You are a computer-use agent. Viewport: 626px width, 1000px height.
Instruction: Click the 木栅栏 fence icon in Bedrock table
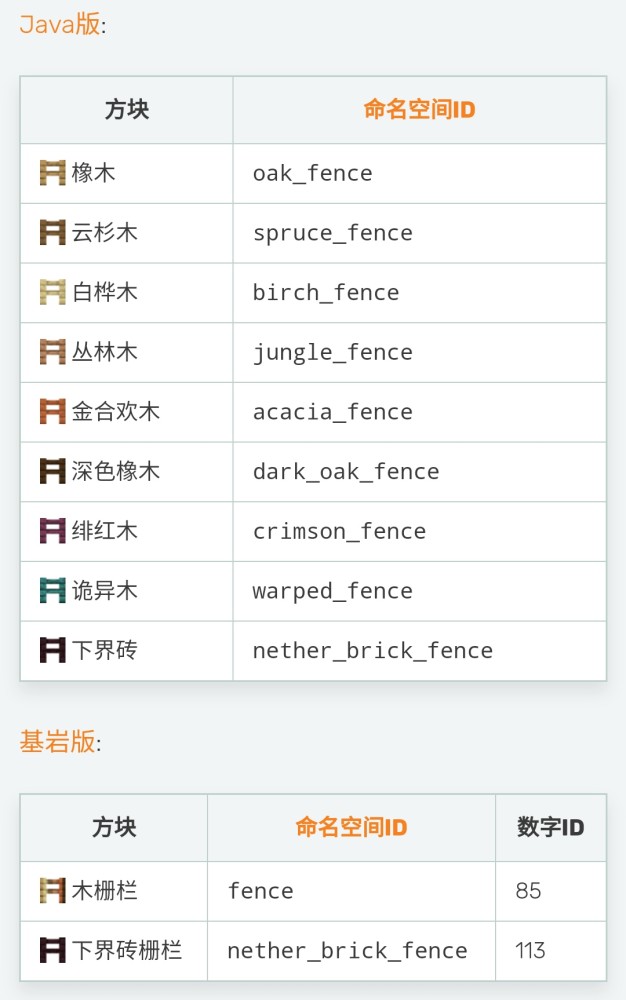[x=52, y=890]
